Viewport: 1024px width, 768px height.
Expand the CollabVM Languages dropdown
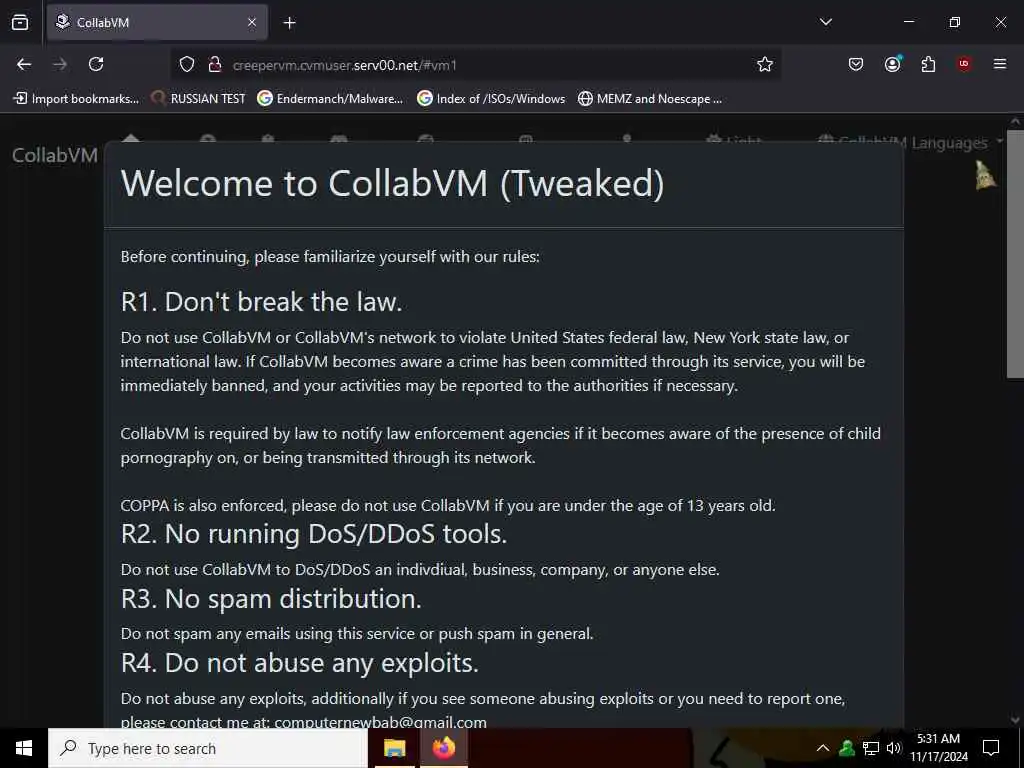[912, 142]
